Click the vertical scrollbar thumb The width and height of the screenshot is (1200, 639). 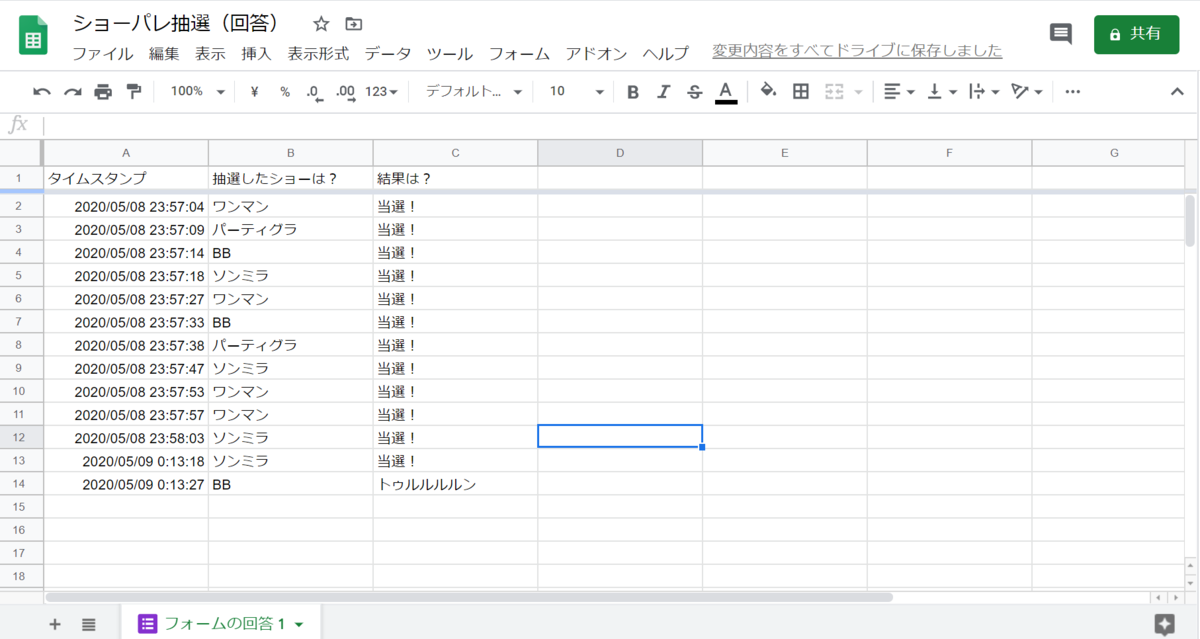(x=1190, y=220)
